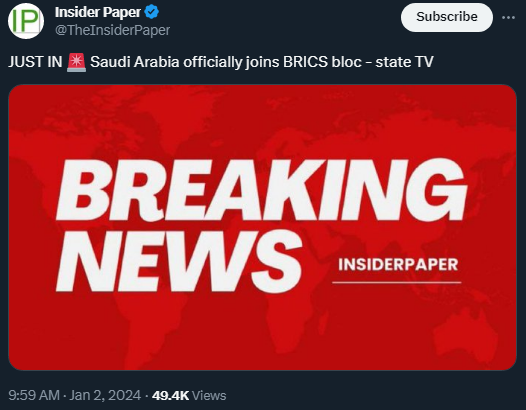
Task: Click the JUST IN text
Action: pyautogui.click(x=35, y=62)
